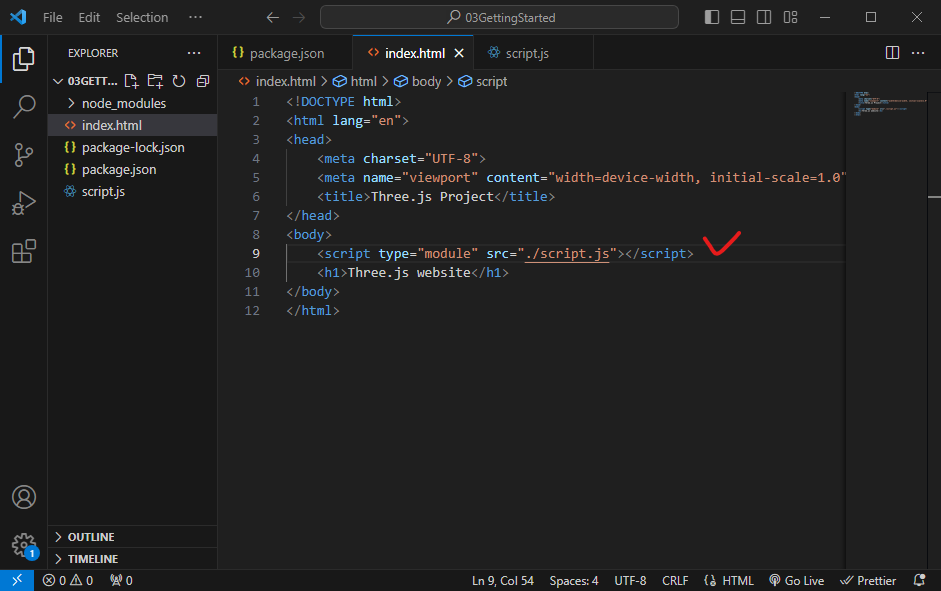This screenshot has height=591, width=941.
Task: Click the closing html tag on line 12
Action: (x=313, y=311)
